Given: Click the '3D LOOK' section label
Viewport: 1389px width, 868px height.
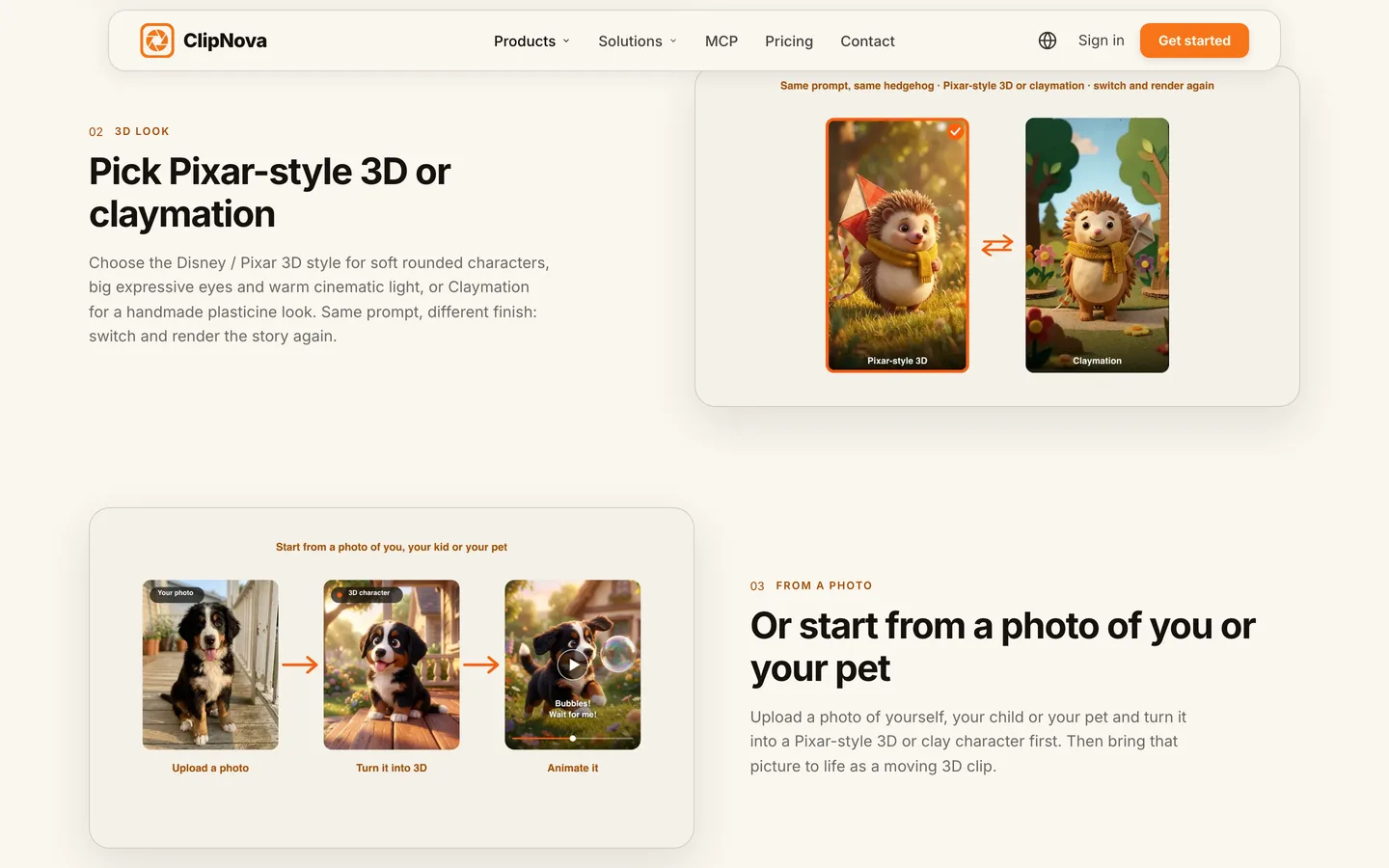Looking at the screenshot, I should (x=142, y=131).
